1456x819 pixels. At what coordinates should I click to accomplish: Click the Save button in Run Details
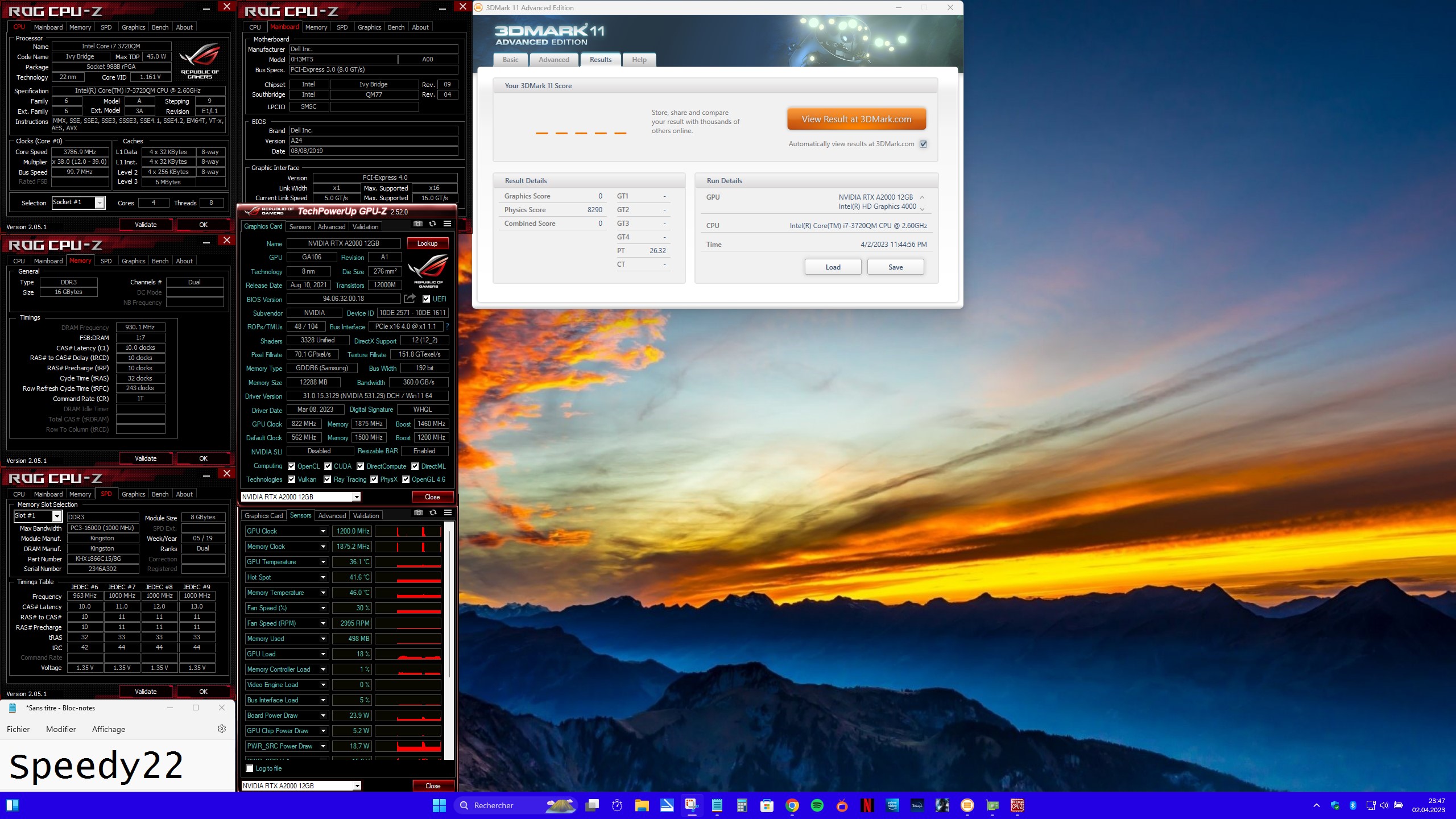pyautogui.click(x=895, y=267)
